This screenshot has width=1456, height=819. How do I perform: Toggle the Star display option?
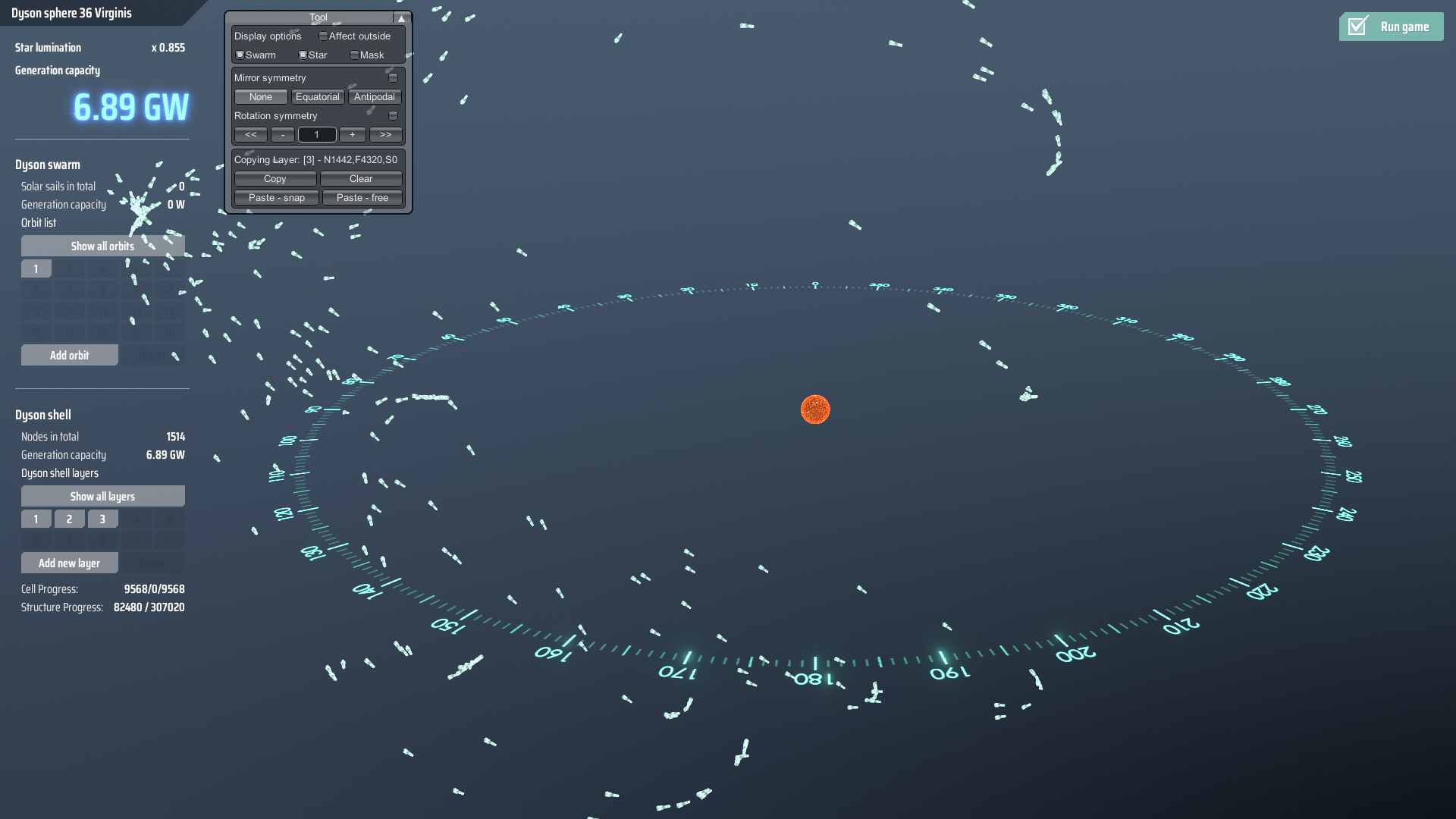tap(303, 55)
